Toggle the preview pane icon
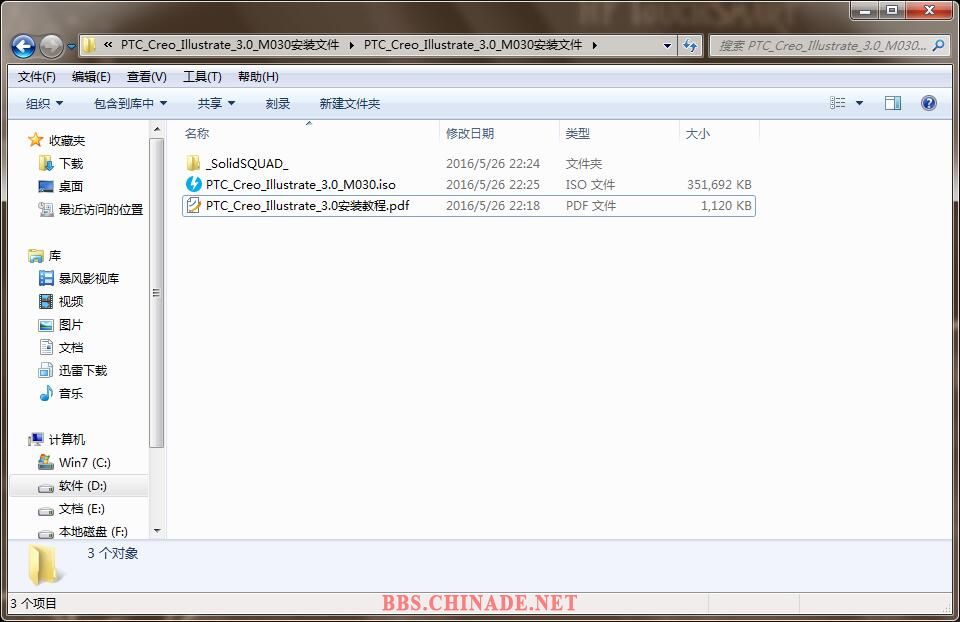Screen dimensions: 960x622 coord(893,103)
